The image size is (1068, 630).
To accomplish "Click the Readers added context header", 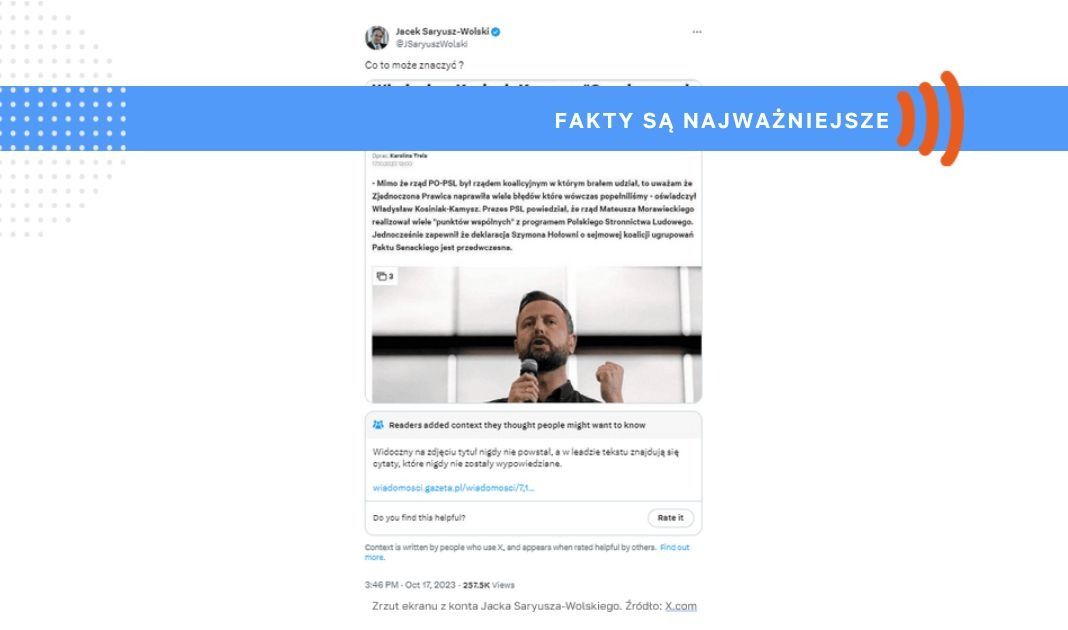I will pos(517,425).
